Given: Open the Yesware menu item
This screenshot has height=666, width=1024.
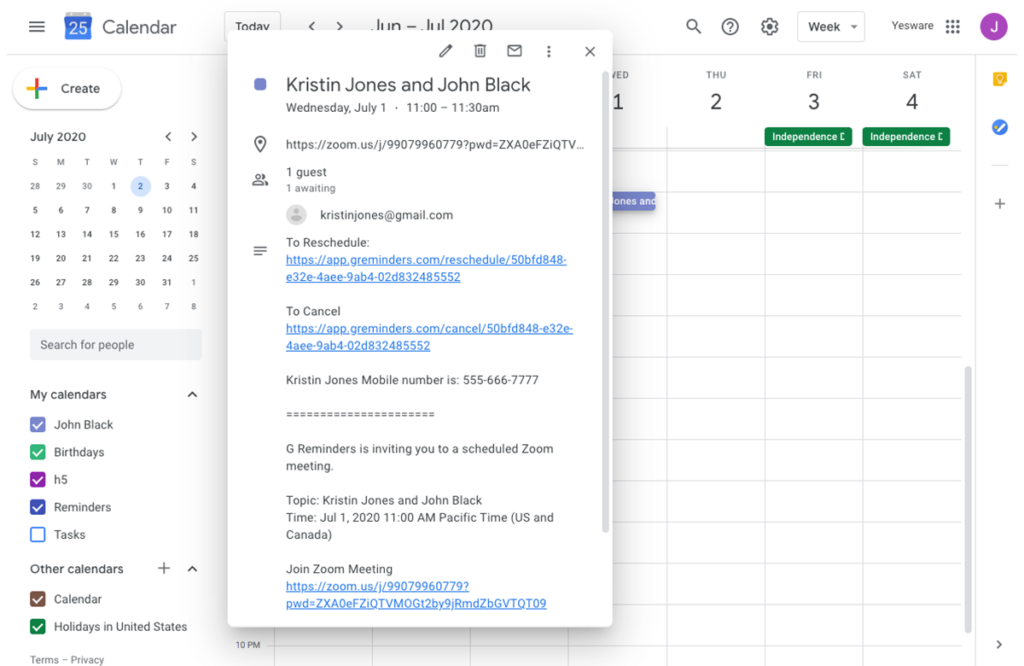Looking at the screenshot, I should point(911,25).
